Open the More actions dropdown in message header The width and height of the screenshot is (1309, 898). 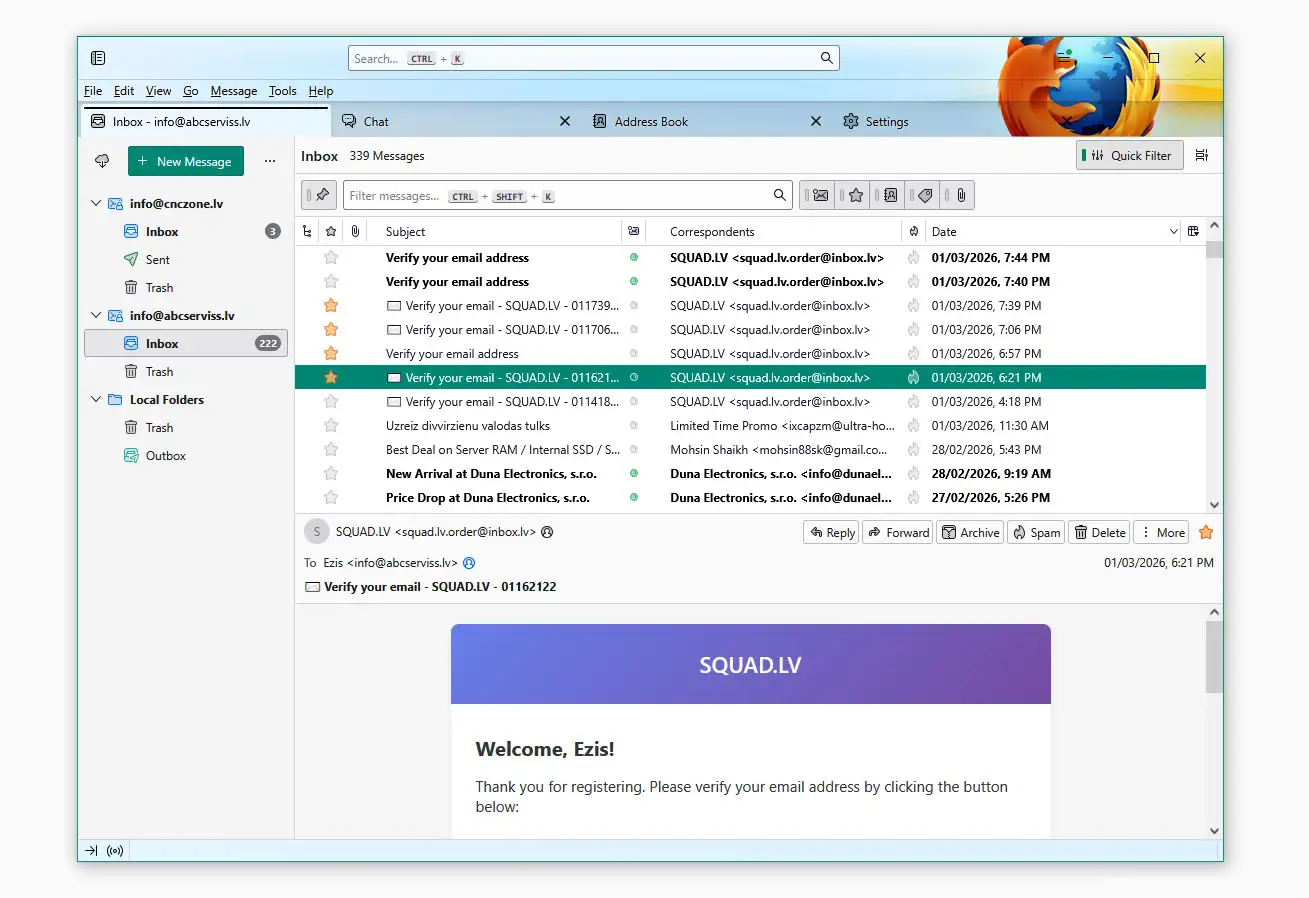coord(1161,532)
